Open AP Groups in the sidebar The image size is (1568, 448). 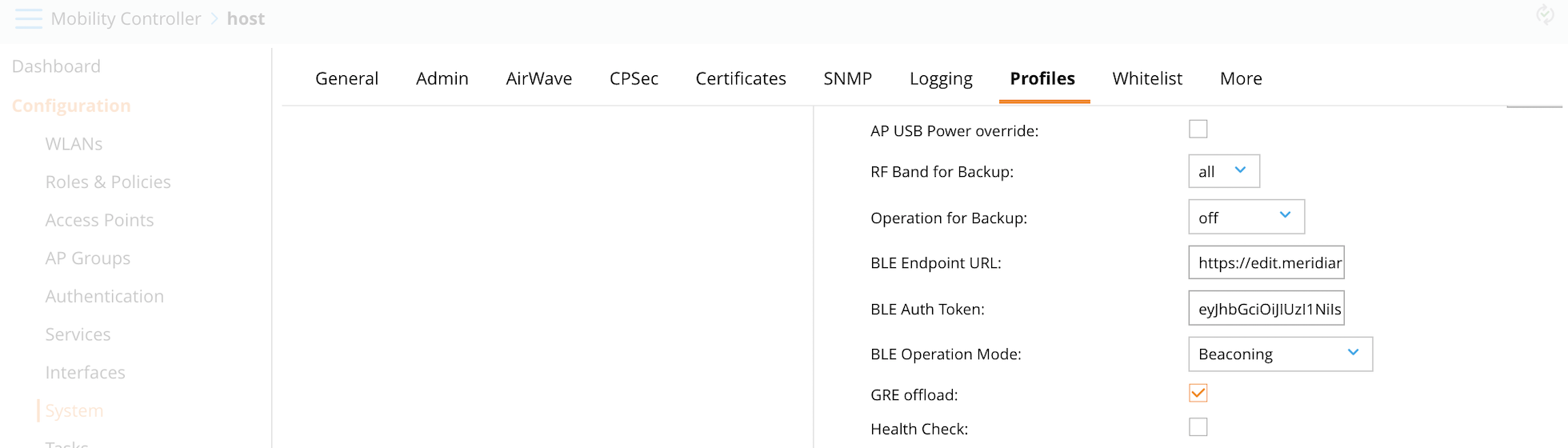point(88,258)
